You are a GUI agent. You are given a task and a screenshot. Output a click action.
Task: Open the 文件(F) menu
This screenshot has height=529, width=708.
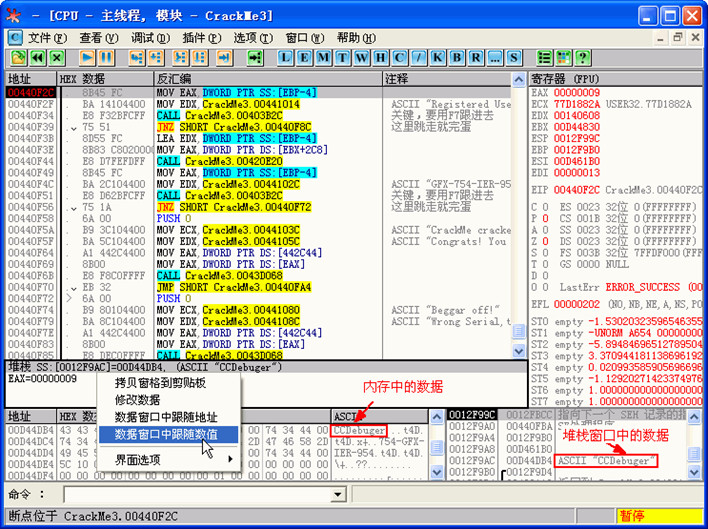click(47, 38)
